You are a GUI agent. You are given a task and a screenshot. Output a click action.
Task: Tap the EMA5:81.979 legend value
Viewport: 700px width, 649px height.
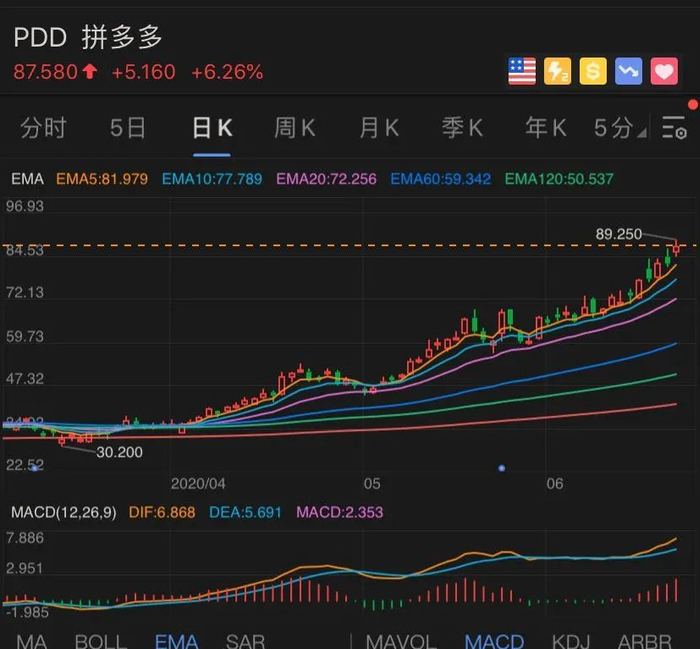click(102, 179)
